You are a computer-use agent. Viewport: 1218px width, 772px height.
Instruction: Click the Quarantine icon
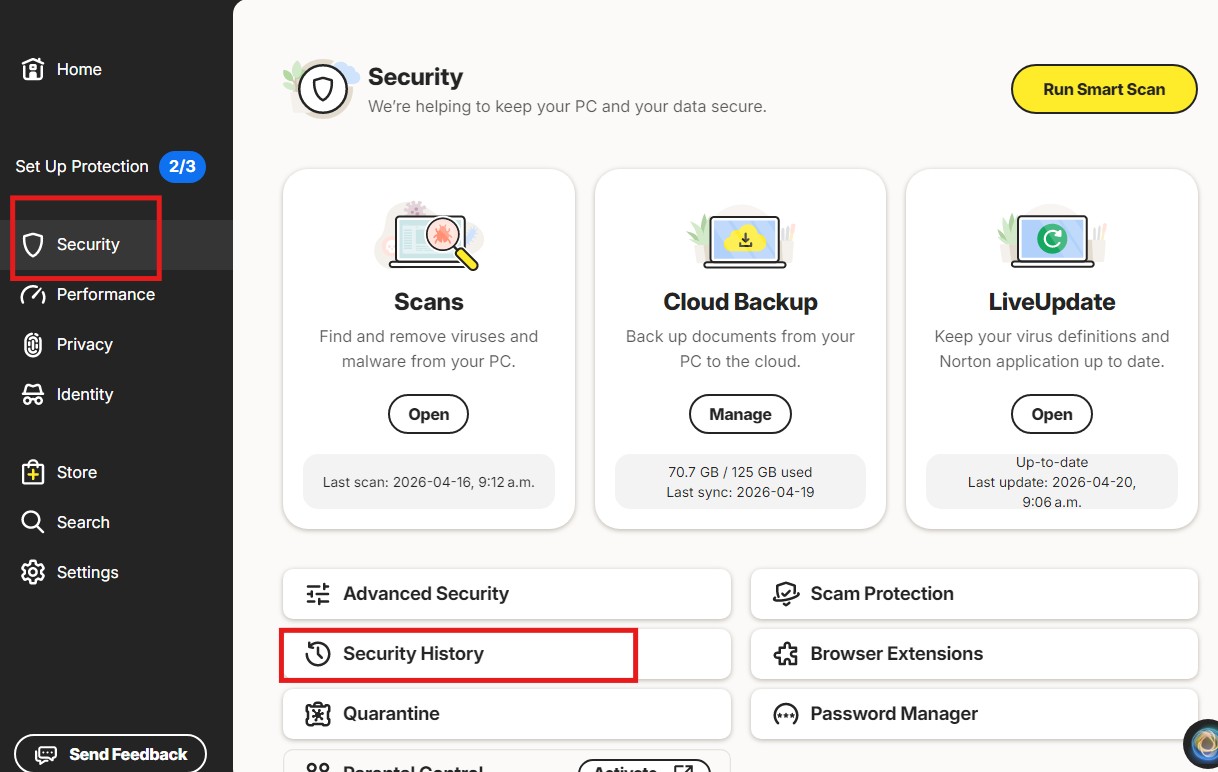tap(318, 714)
